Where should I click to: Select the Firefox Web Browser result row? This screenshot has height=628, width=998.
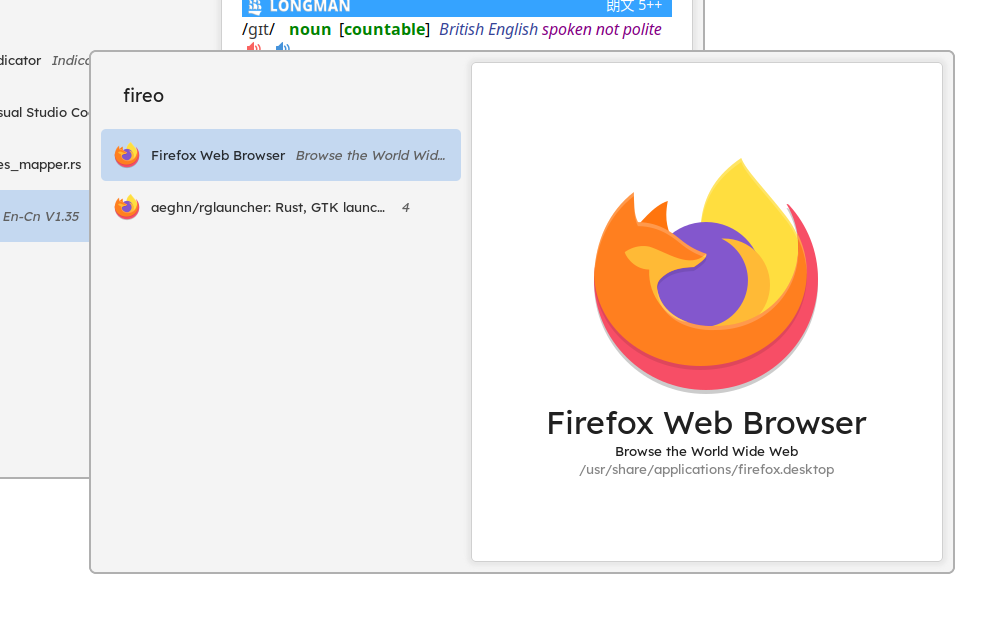281,155
